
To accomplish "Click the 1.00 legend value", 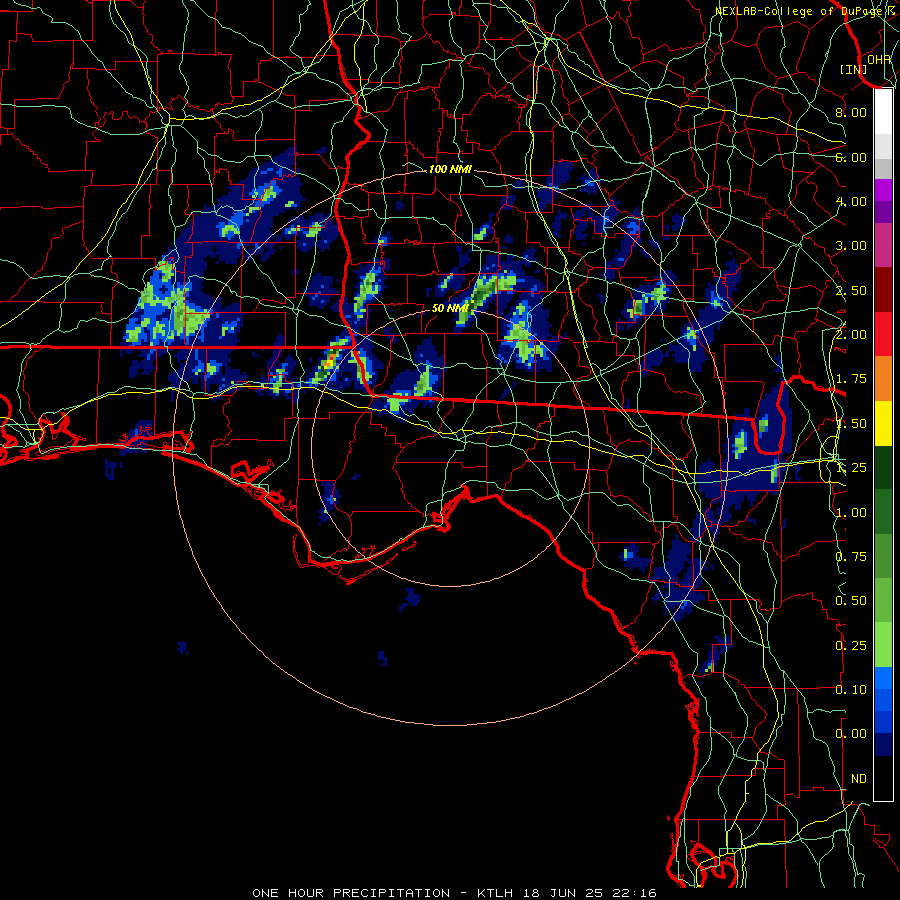I will (x=851, y=513).
